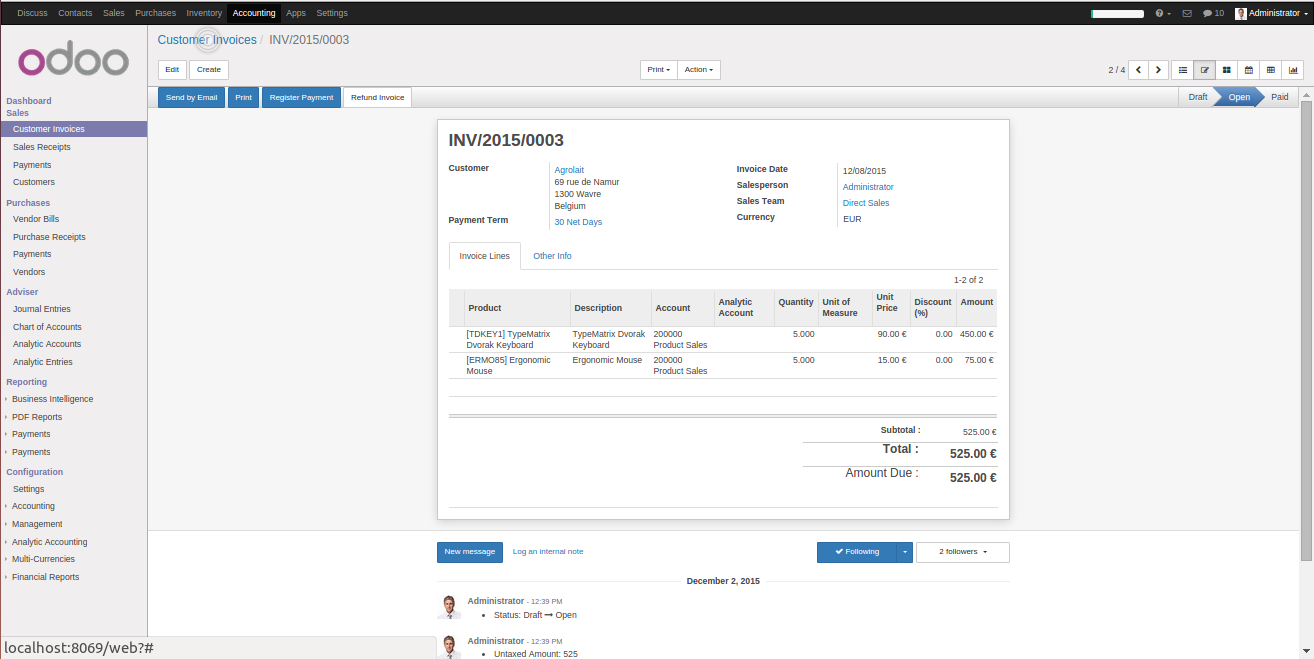The image size is (1314, 659).
Task: Go to previous invoice with left chevron
Action: 1138,70
